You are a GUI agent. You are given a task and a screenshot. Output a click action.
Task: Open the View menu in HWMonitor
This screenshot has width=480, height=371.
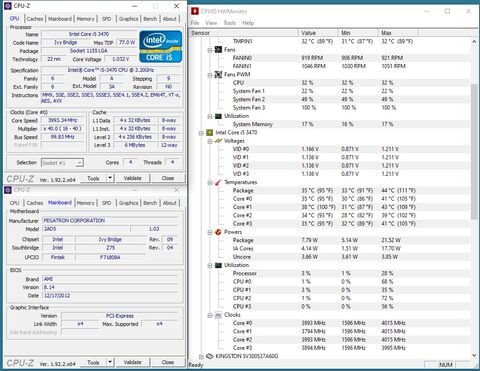click(x=211, y=23)
